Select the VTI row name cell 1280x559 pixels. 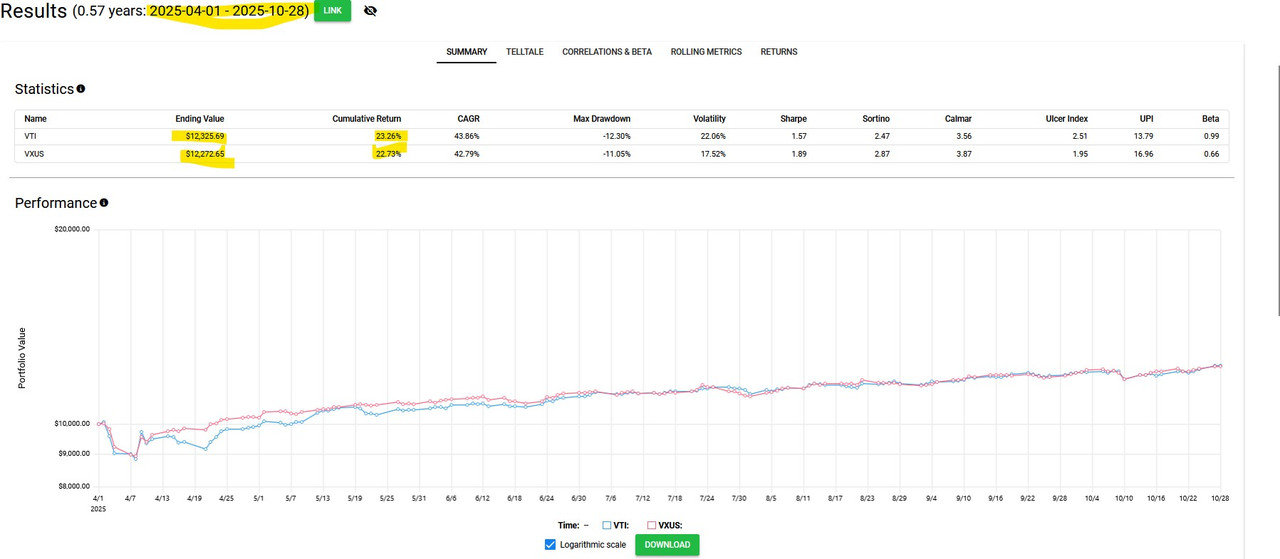(31, 136)
